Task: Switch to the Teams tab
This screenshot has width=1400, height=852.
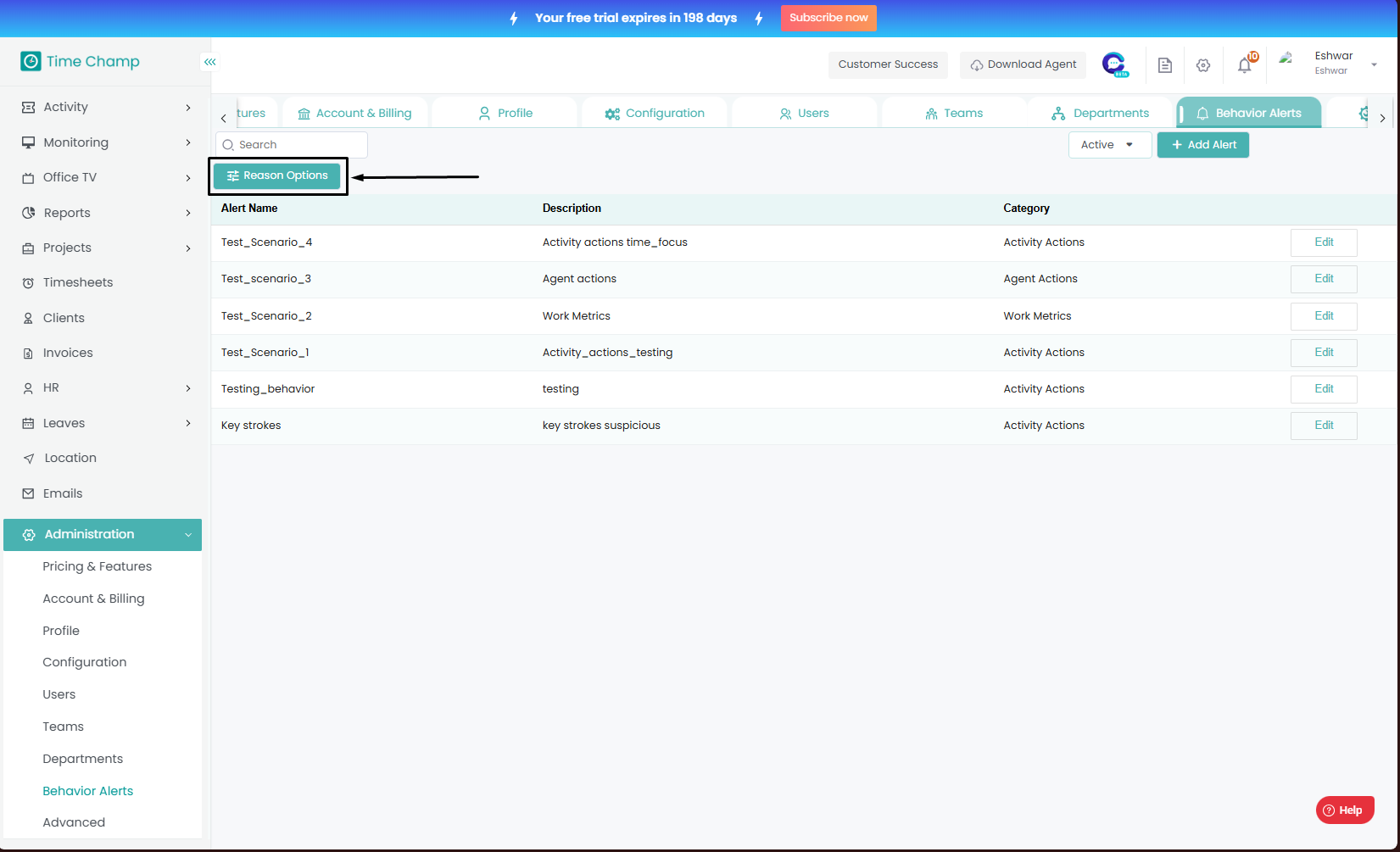Action: point(954,113)
